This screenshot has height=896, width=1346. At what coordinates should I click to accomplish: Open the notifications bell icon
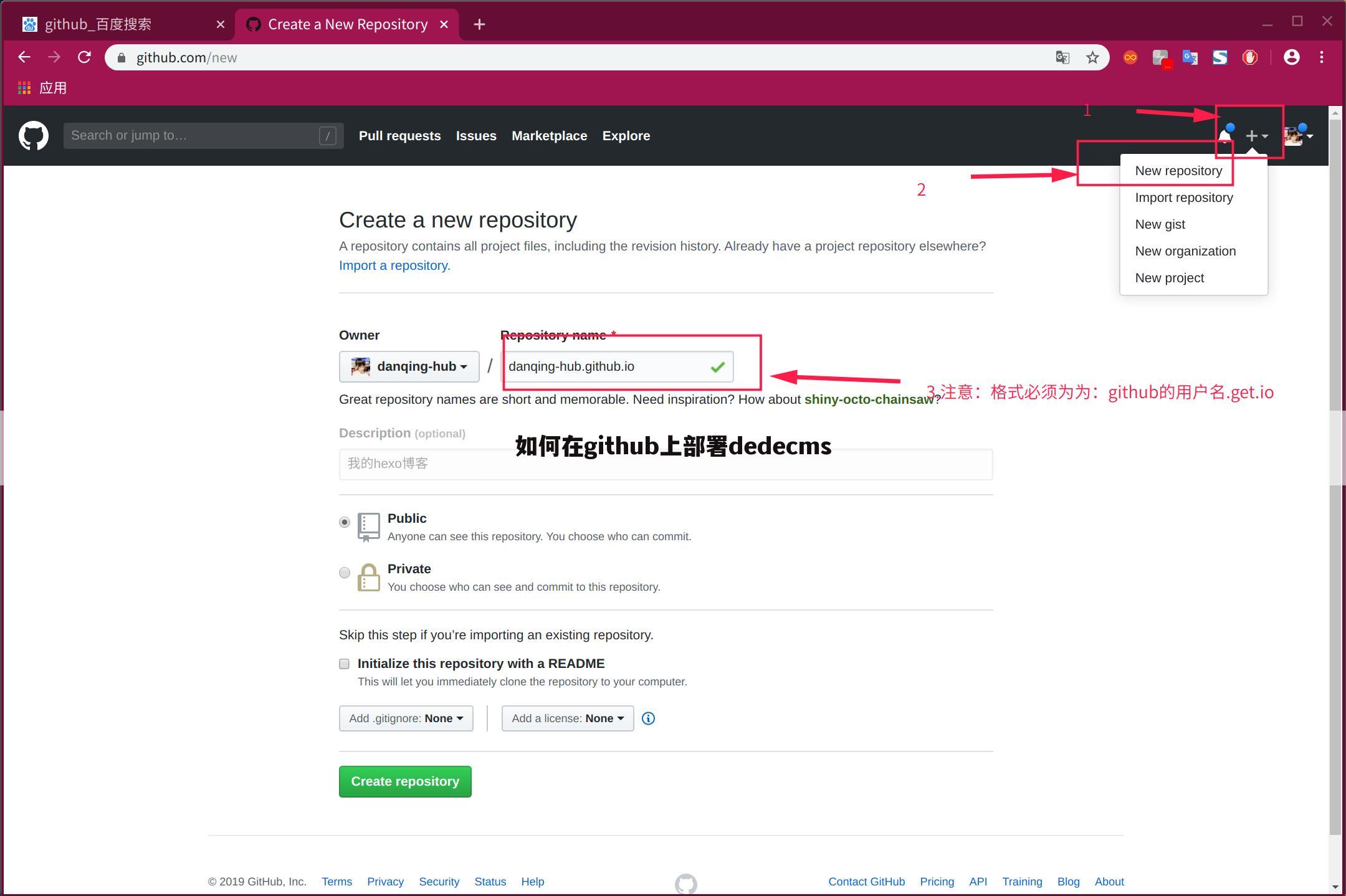click(x=1225, y=135)
